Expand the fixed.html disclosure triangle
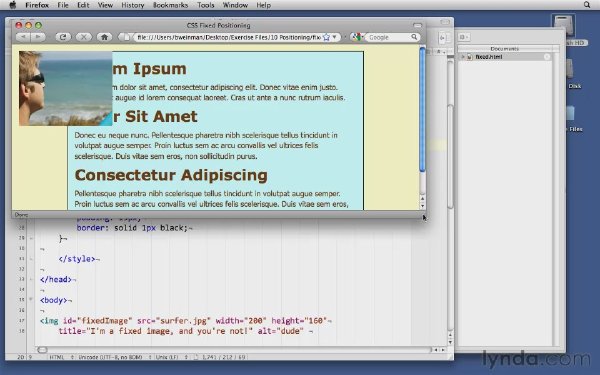This screenshot has height=375, width=600. click(x=463, y=57)
